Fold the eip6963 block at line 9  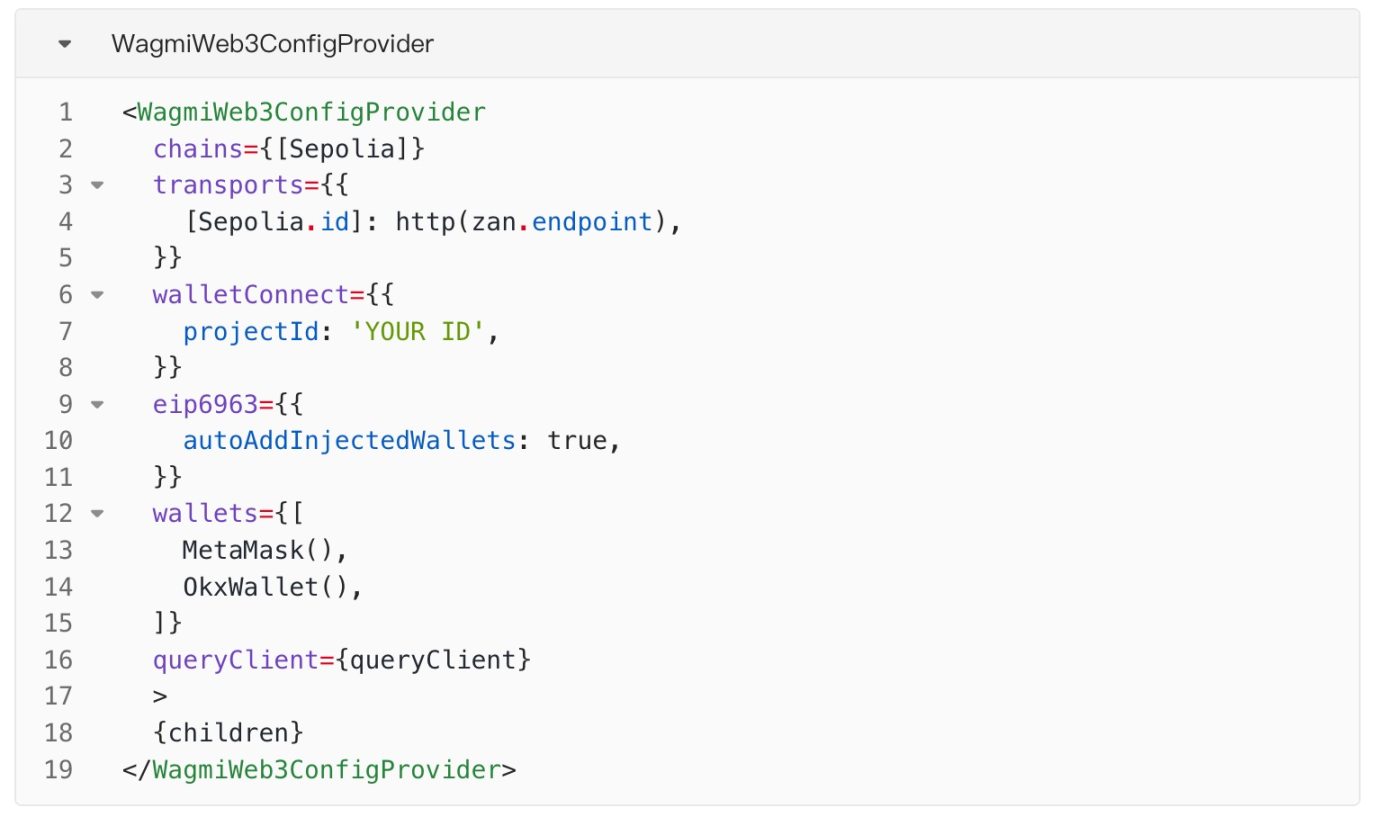click(x=97, y=405)
